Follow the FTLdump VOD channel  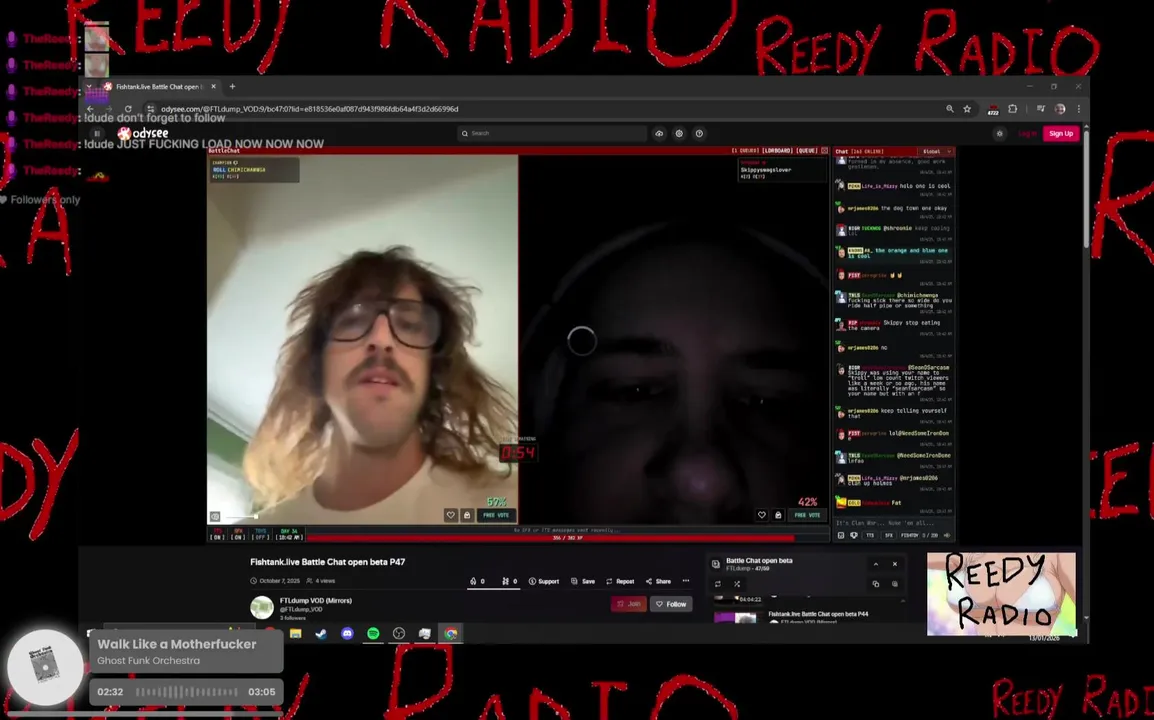(x=671, y=604)
